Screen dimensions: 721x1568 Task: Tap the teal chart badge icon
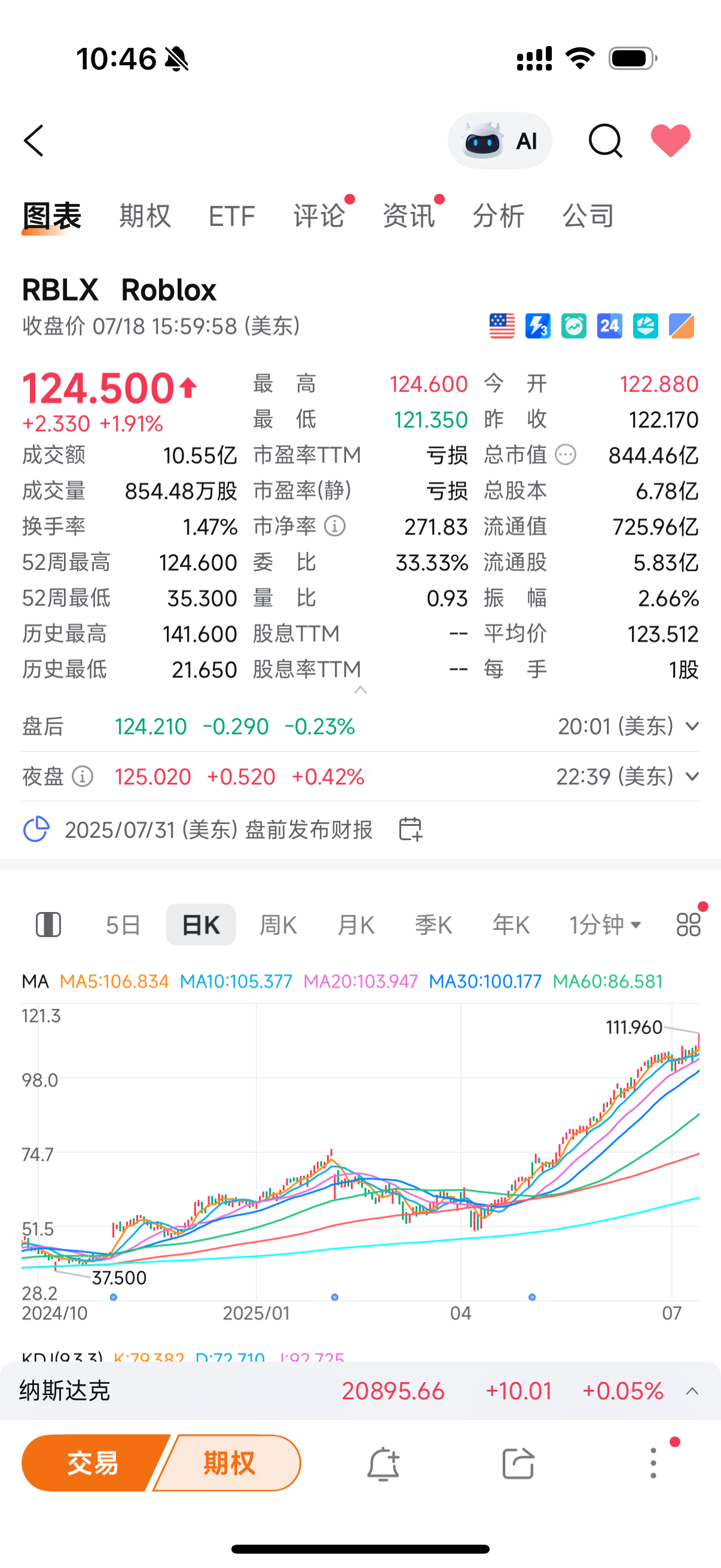(646, 326)
